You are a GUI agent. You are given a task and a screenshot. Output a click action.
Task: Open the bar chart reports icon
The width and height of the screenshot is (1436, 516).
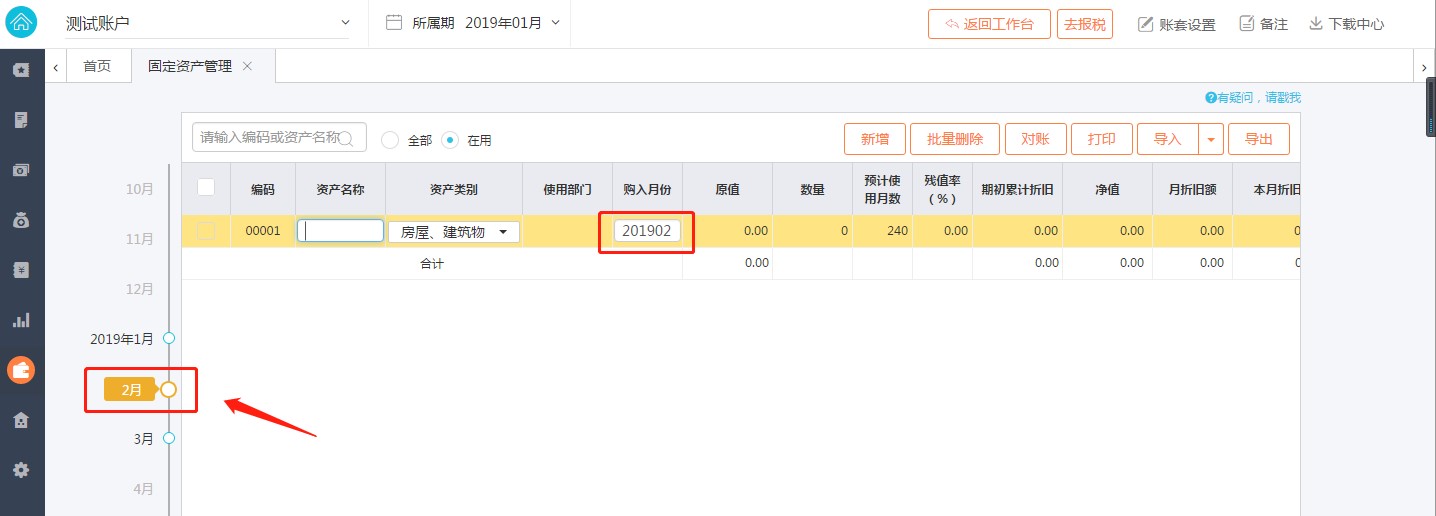tap(21, 320)
